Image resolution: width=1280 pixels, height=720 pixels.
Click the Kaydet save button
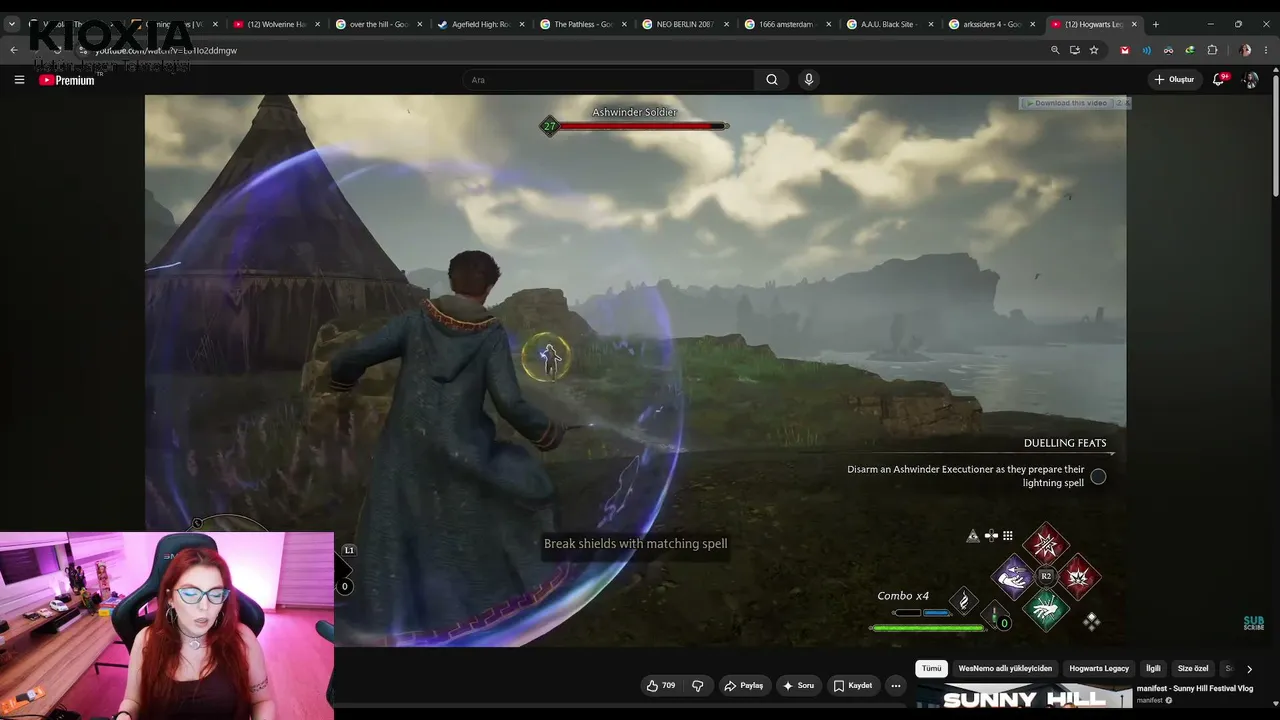click(853, 686)
